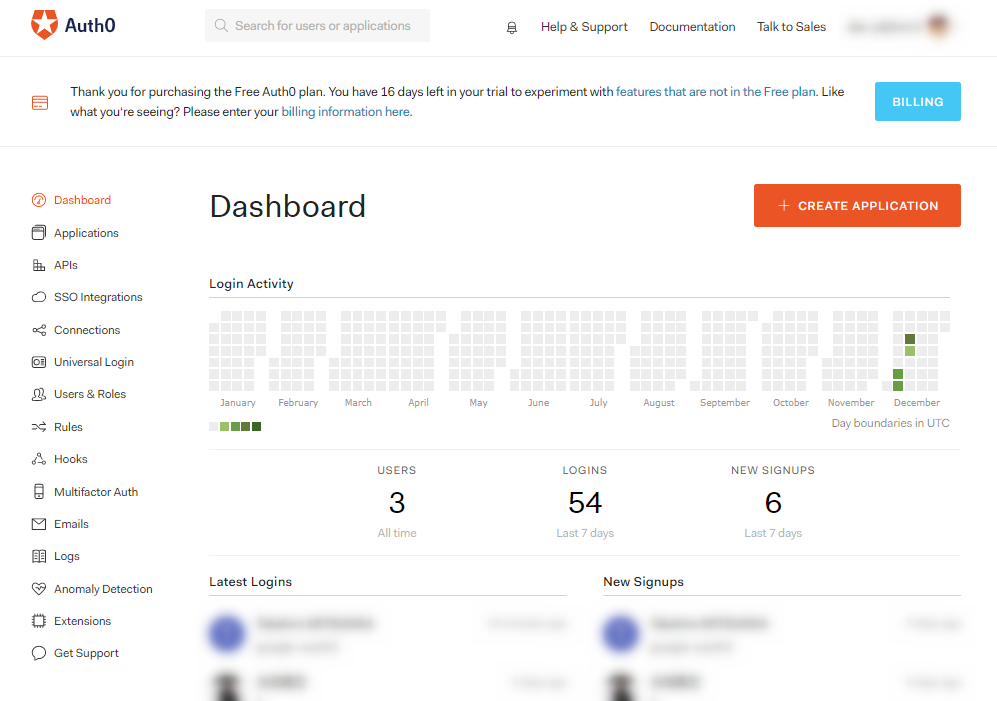
Task: Click the NEW SIGNUPS count 6
Action: coord(773,503)
